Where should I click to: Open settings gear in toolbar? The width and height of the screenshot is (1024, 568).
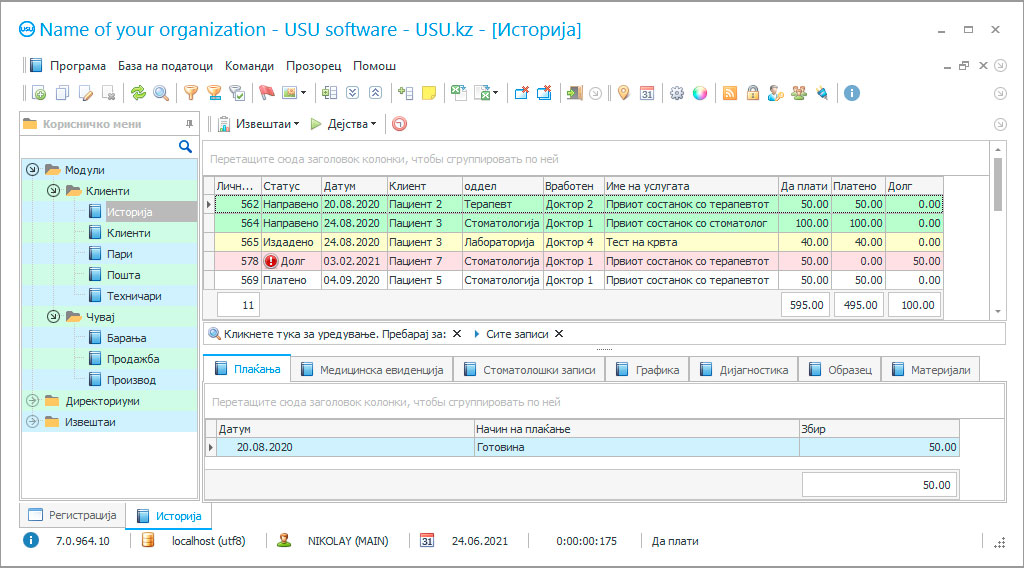point(677,93)
